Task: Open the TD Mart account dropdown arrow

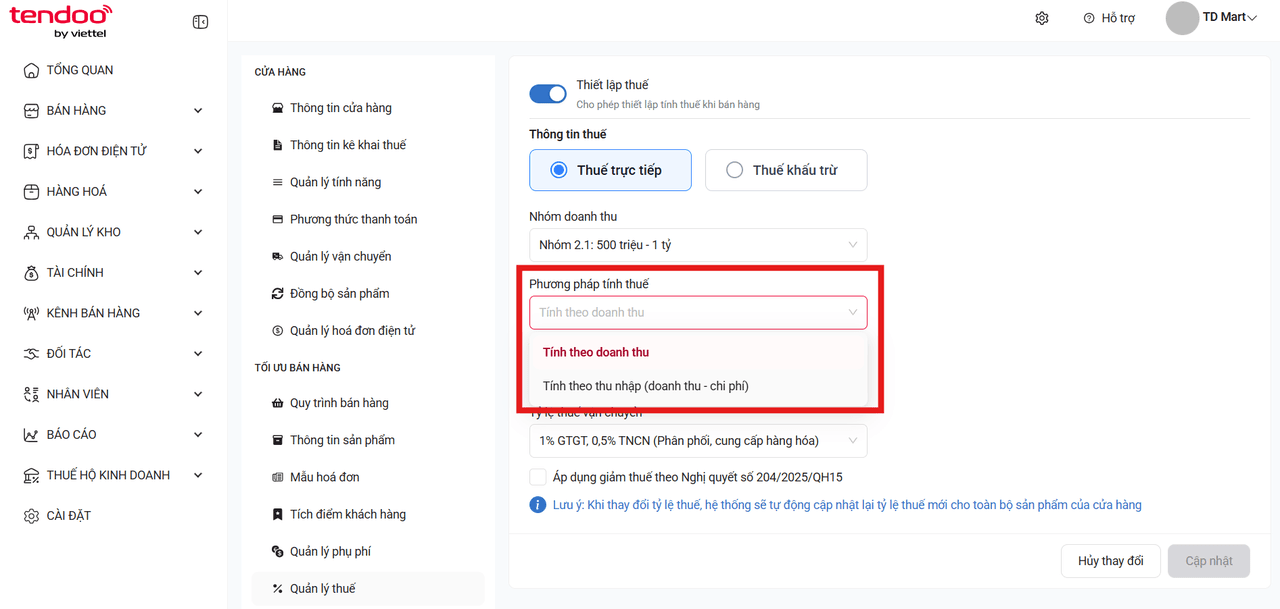Action: pyautogui.click(x=1252, y=18)
